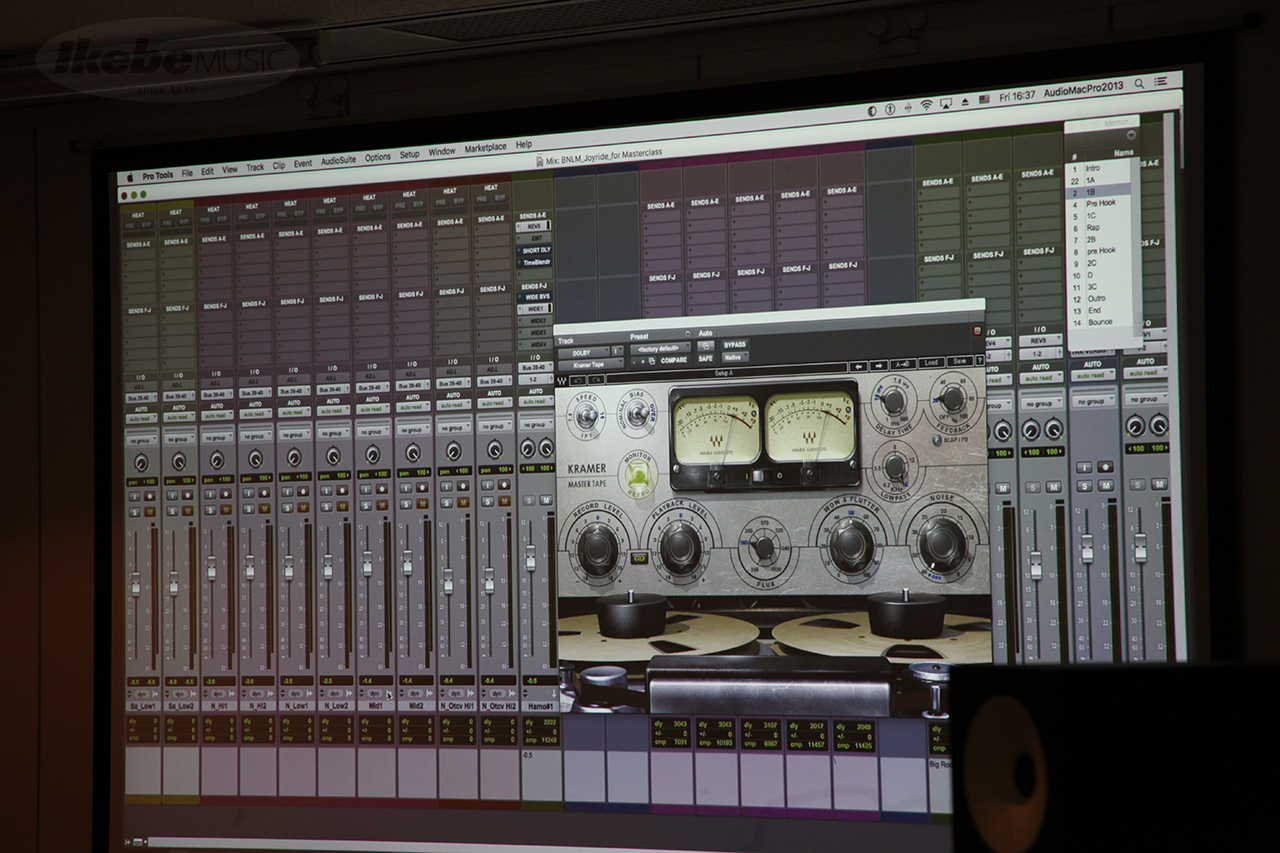Click the plugin's next preset right arrow
Viewport: 1280px width, 853px height.
point(878,365)
